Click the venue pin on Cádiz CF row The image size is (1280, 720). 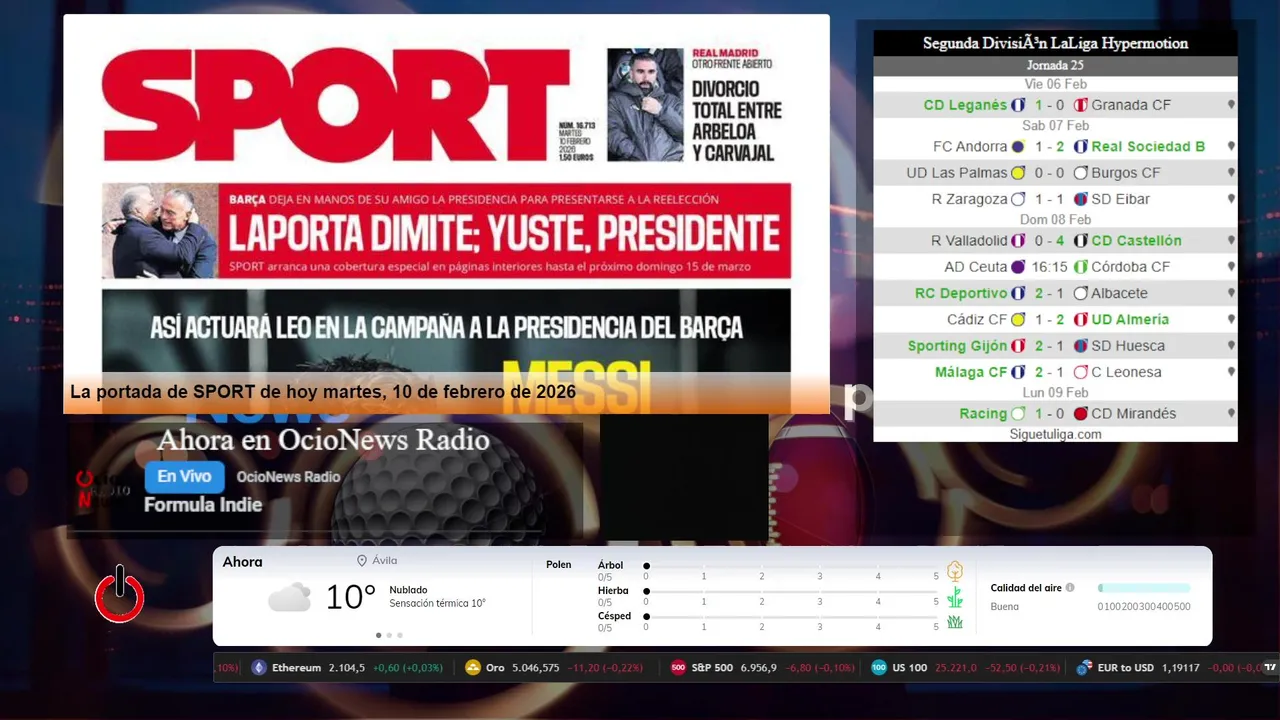(1231, 320)
